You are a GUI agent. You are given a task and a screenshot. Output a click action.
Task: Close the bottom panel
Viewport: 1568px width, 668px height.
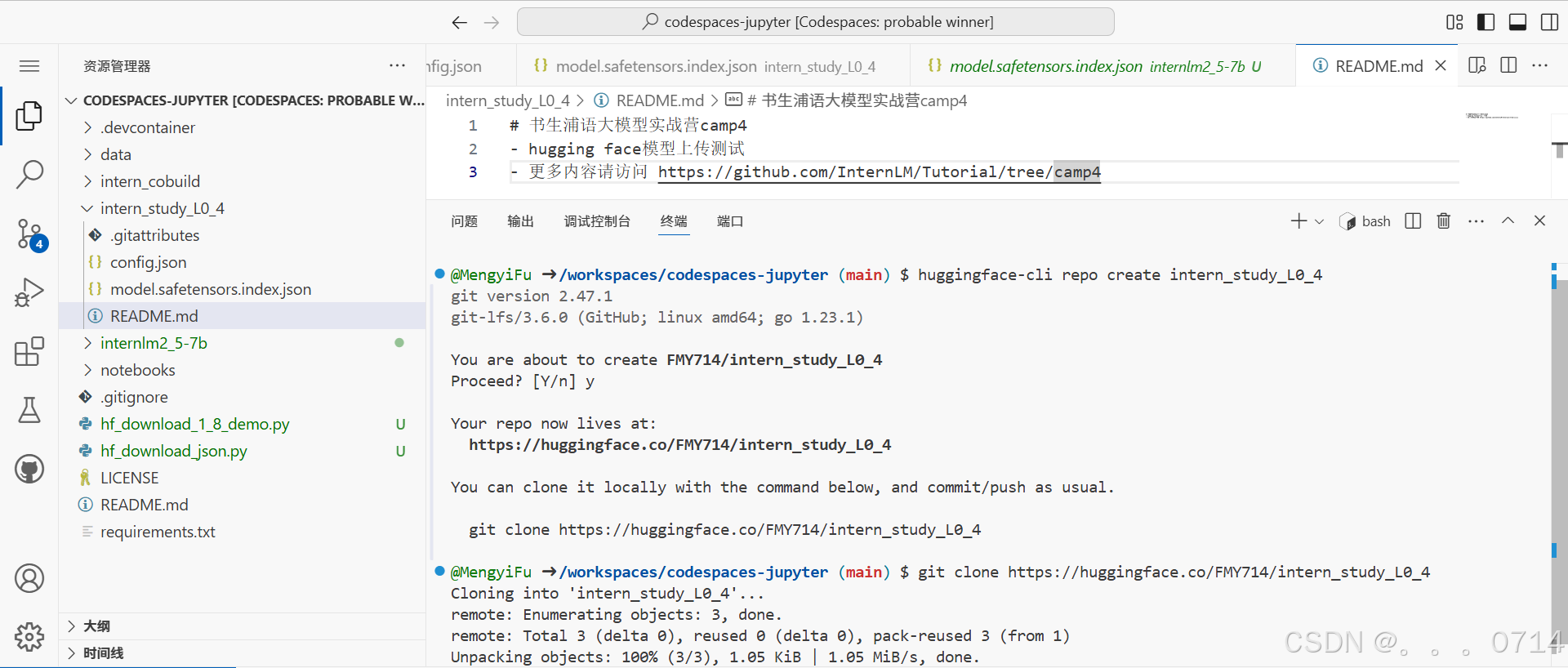tap(1539, 221)
